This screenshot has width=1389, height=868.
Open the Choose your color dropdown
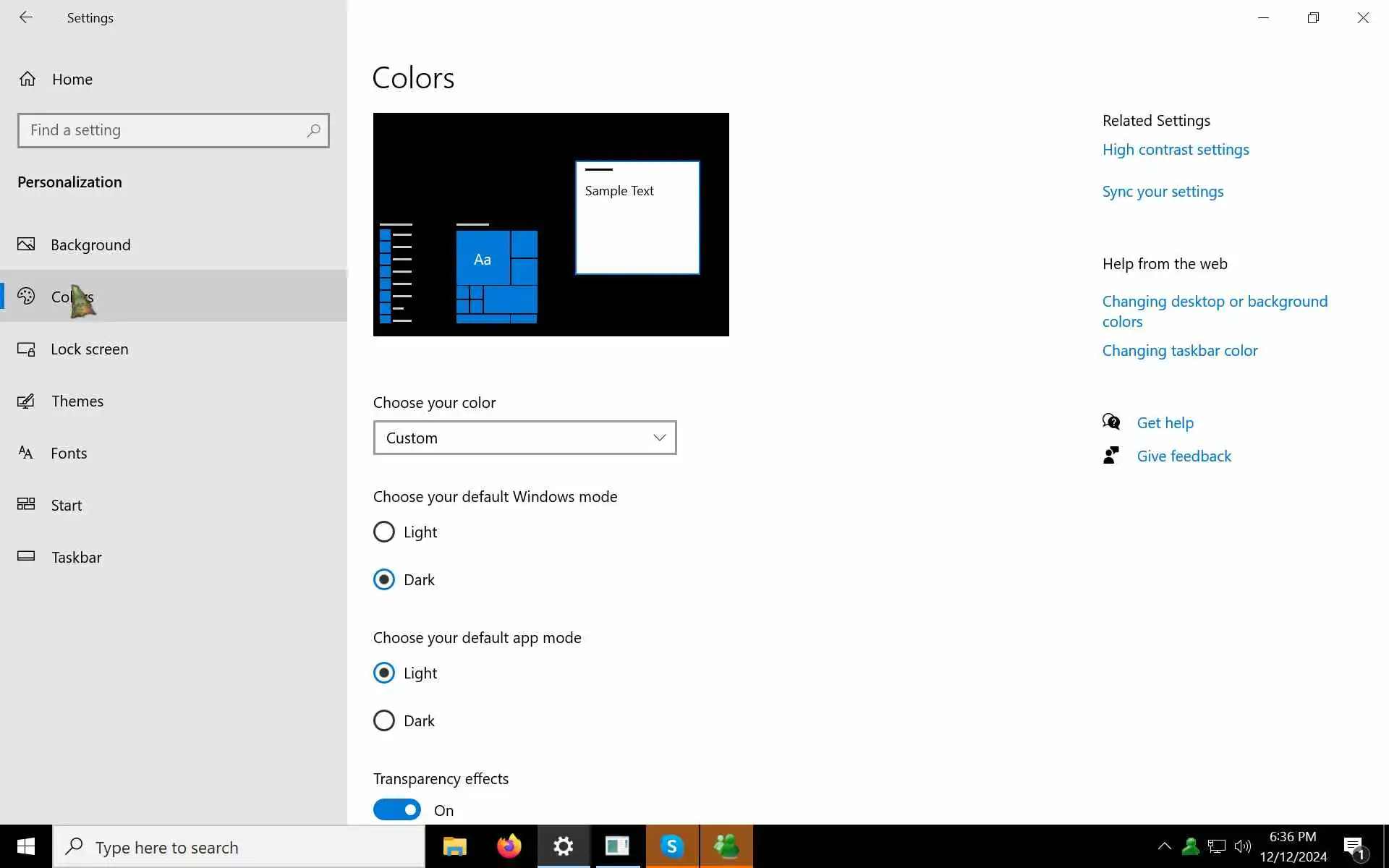point(524,438)
